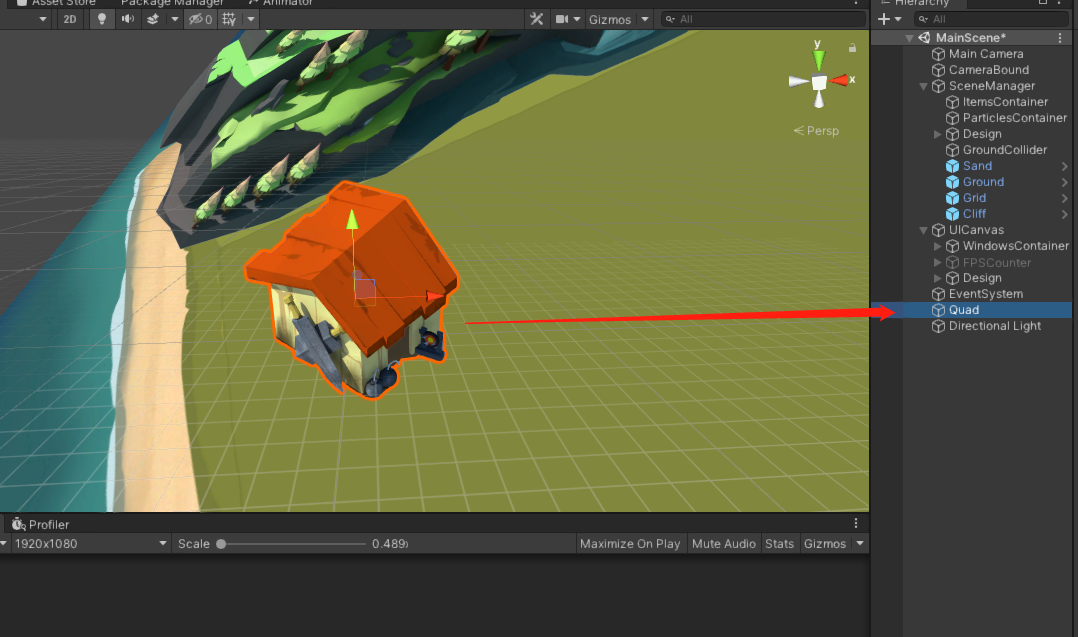The height and width of the screenshot is (637, 1078).
Task: Select UICanvas in Hierarchy
Action: tap(976, 230)
